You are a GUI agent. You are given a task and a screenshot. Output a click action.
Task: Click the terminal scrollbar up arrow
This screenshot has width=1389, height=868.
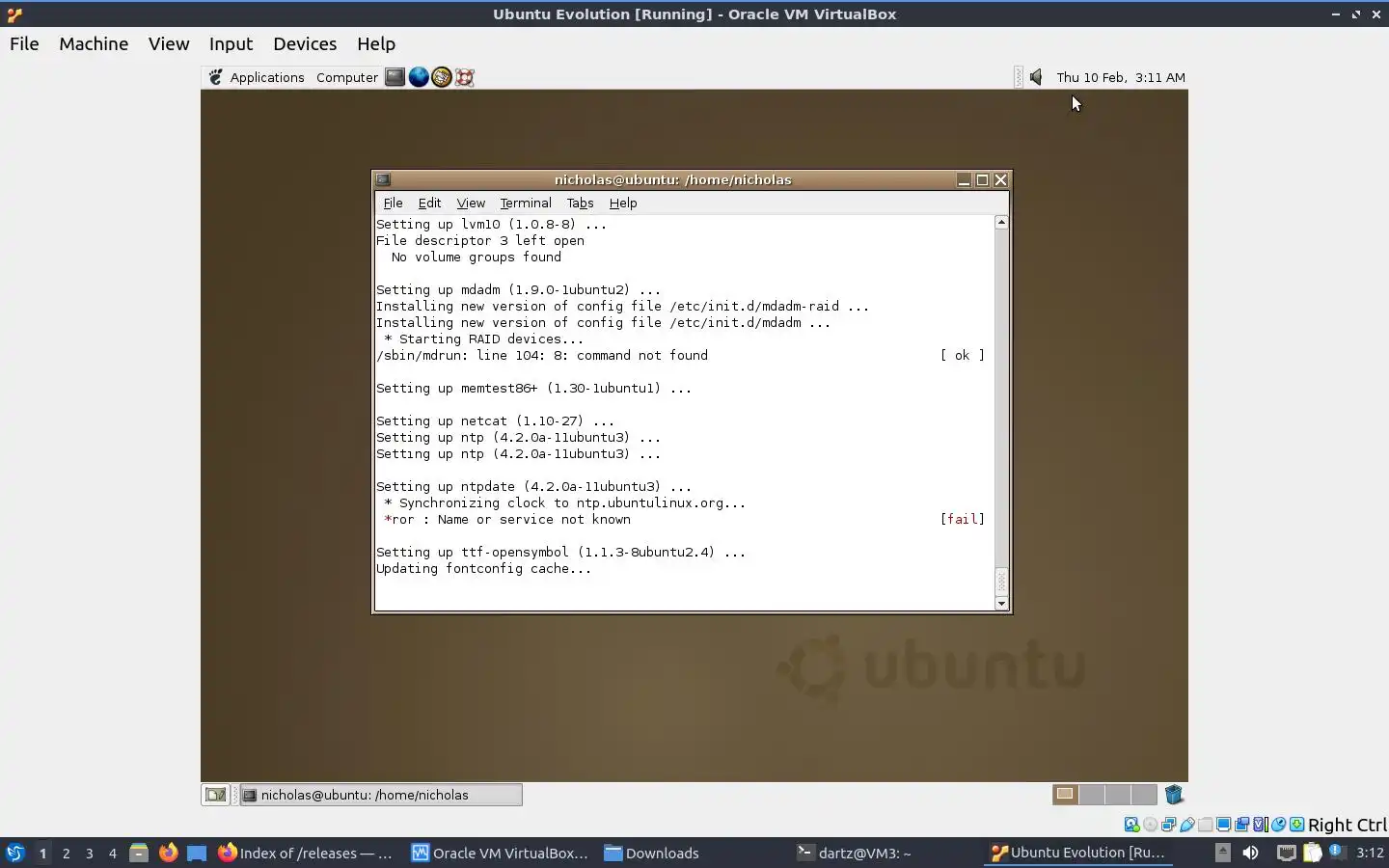(x=1001, y=222)
